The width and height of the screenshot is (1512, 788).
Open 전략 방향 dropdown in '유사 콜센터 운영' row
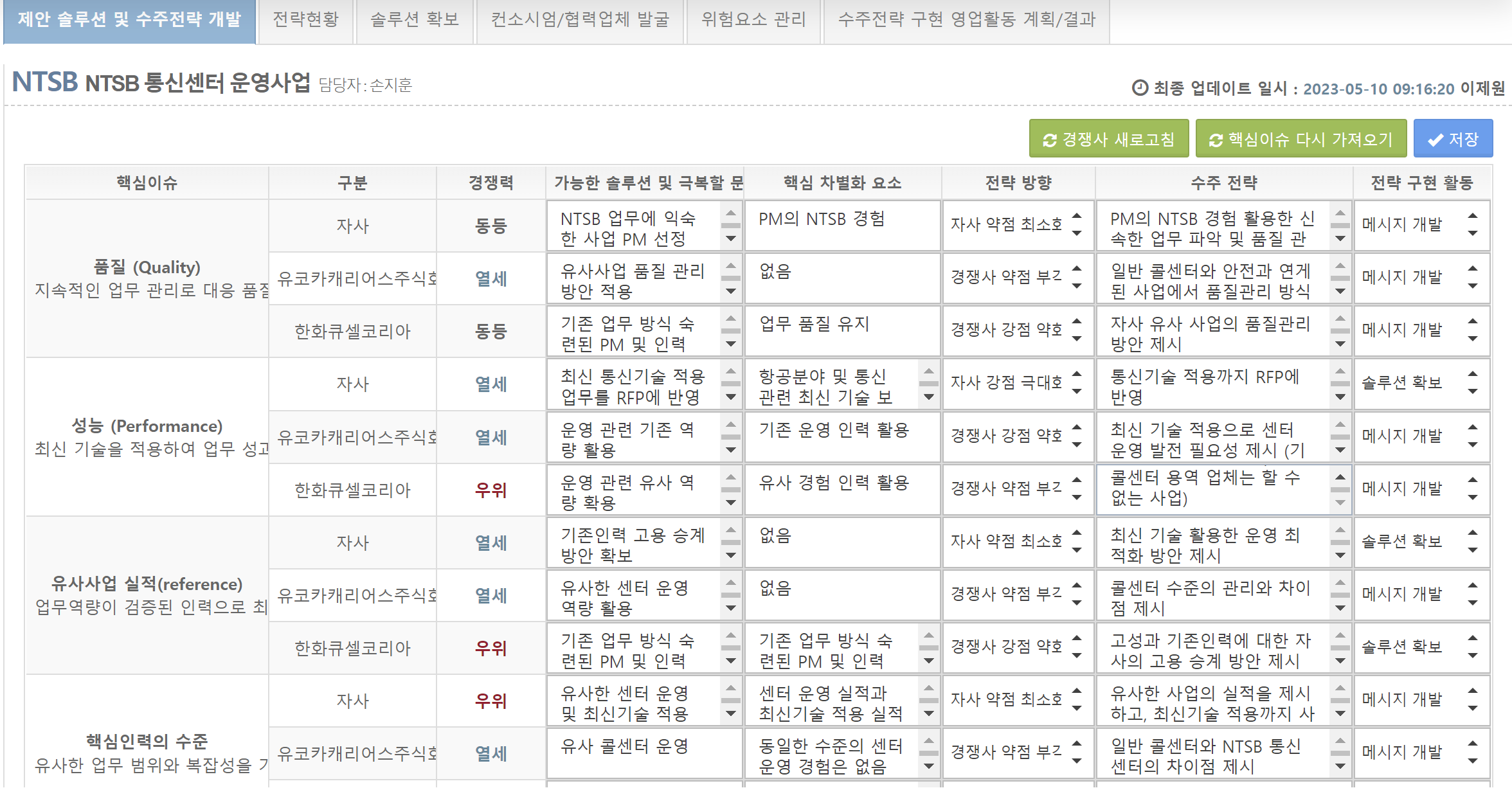[x=1018, y=753]
